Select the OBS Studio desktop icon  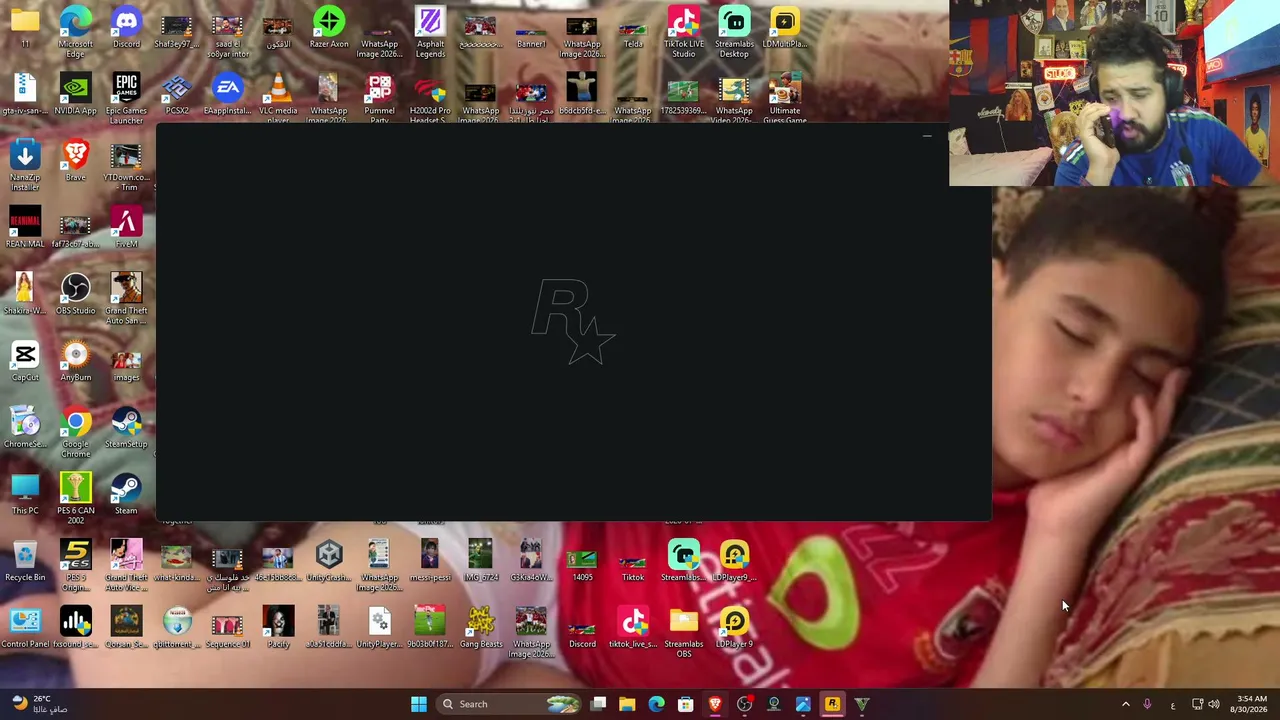pos(75,295)
